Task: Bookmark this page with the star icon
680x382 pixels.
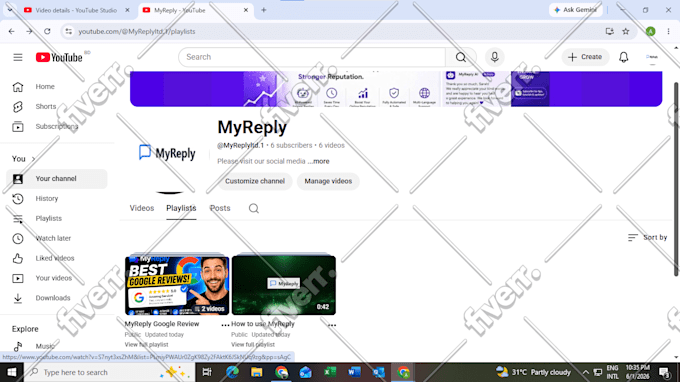Action: coord(626,32)
